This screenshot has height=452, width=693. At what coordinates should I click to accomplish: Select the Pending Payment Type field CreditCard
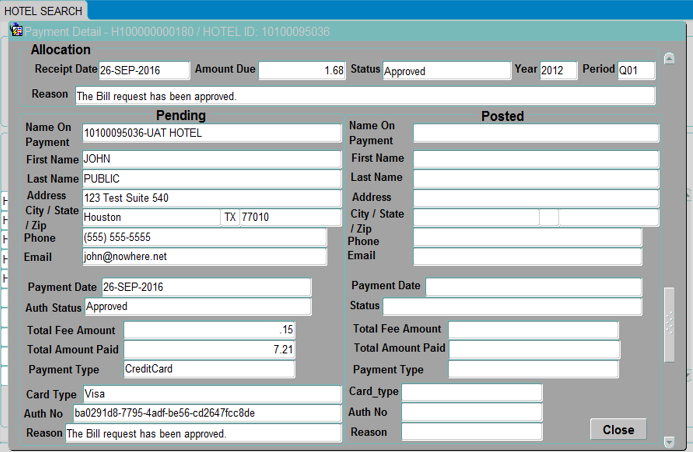point(208,369)
